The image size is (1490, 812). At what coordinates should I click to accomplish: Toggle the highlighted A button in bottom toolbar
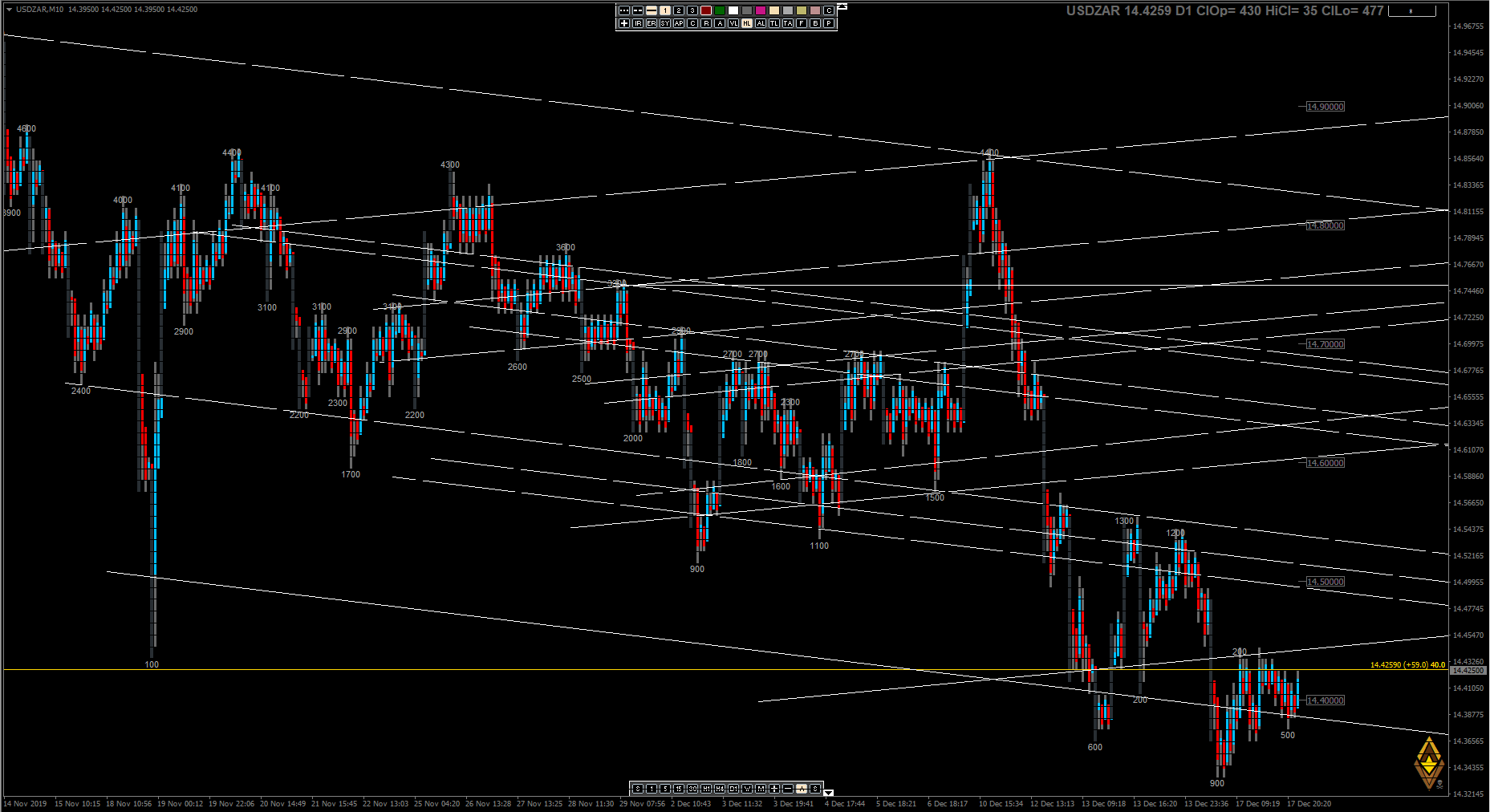[x=802, y=789]
